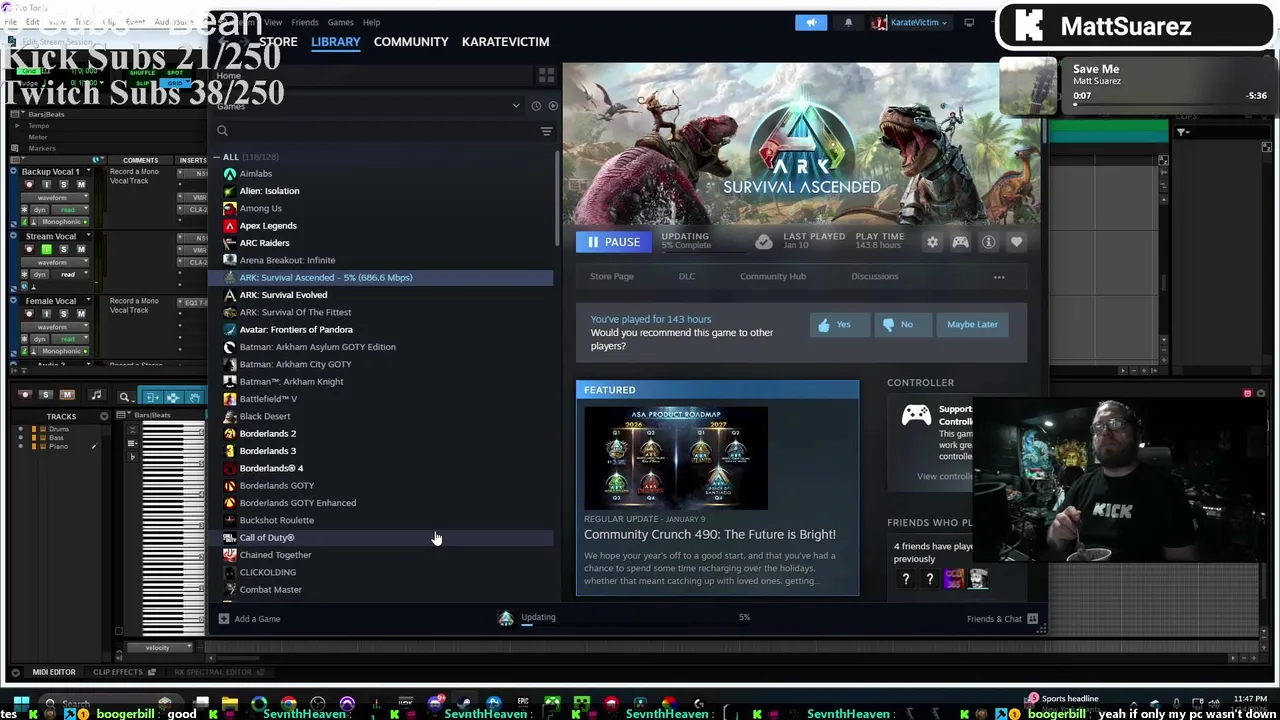The image size is (1280, 720).
Task: Open the three-dots more links menu
Action: (999, 277)
